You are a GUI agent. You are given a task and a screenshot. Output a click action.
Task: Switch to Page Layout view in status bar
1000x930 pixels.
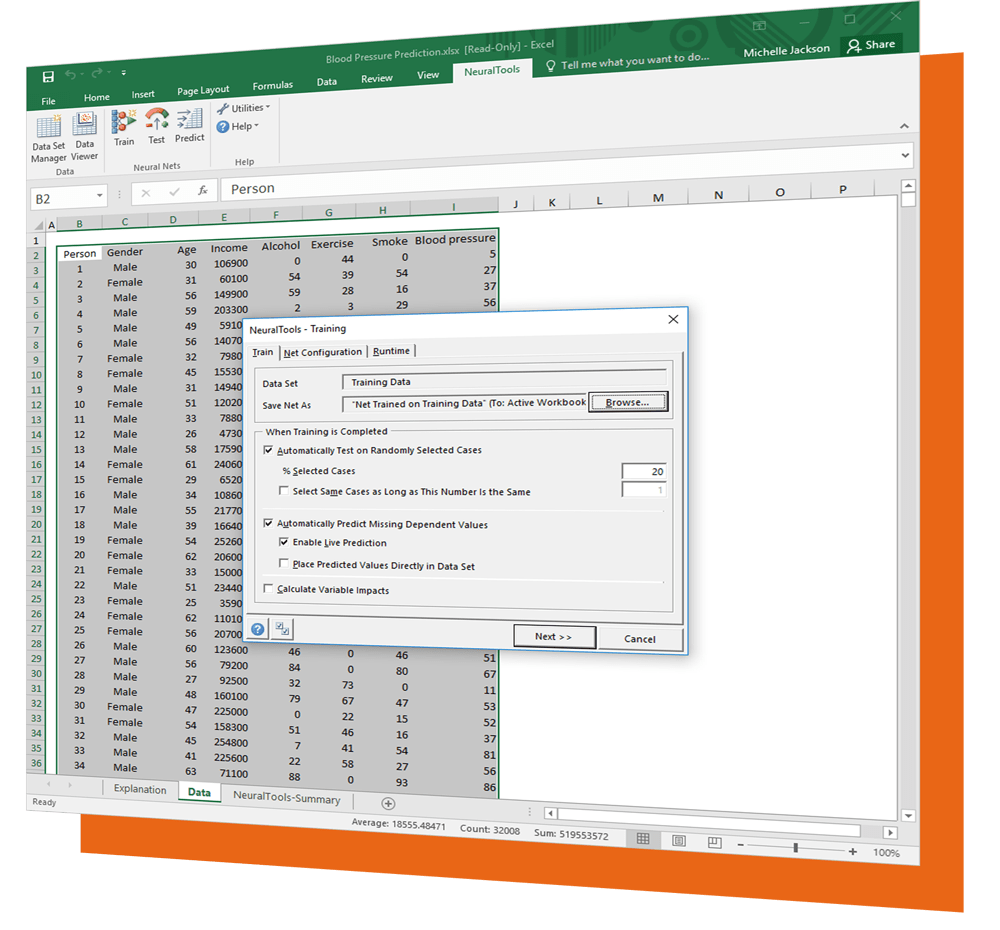(x=679, y=841)
